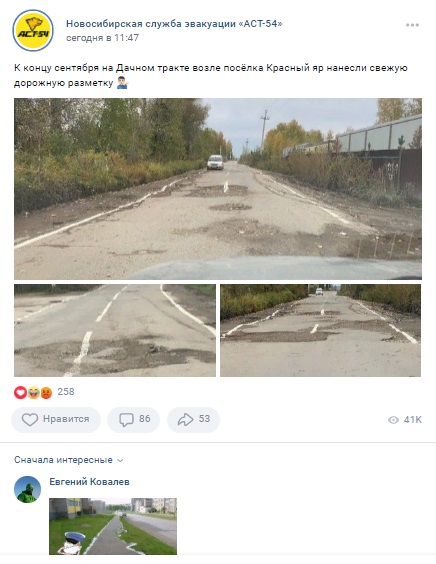The width and height of the screenshot is (436, 564).
Task: Open Евгений Ковалев profile name
Action: [x=89, y=482]
